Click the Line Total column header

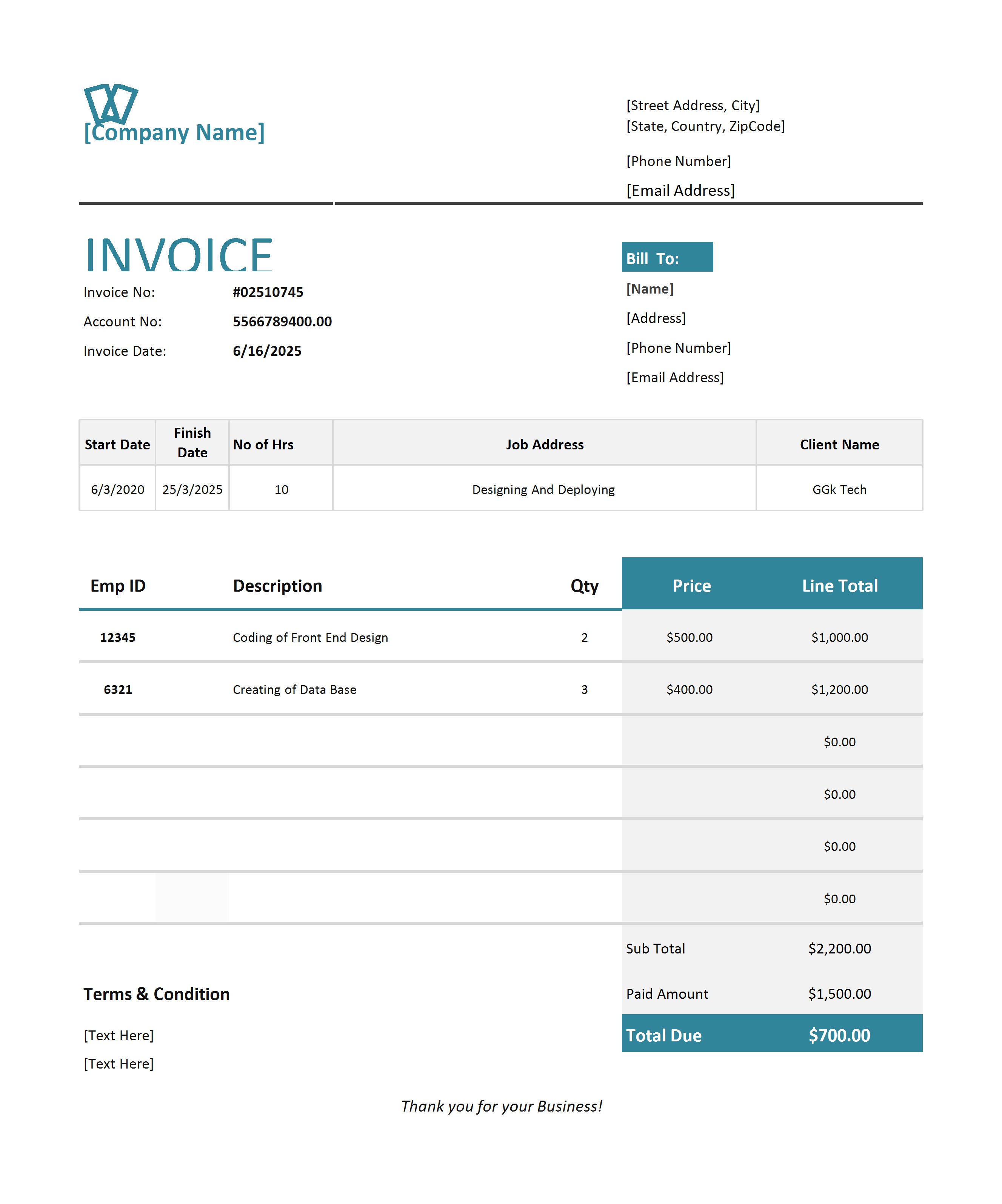[840, 586]
